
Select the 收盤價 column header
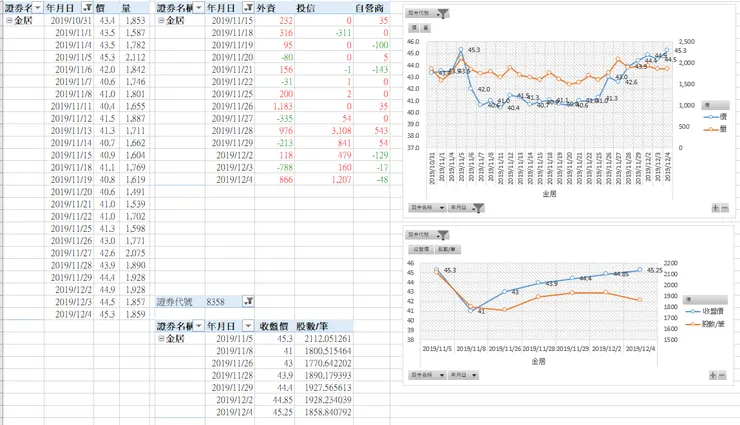(x=274, y=326)
